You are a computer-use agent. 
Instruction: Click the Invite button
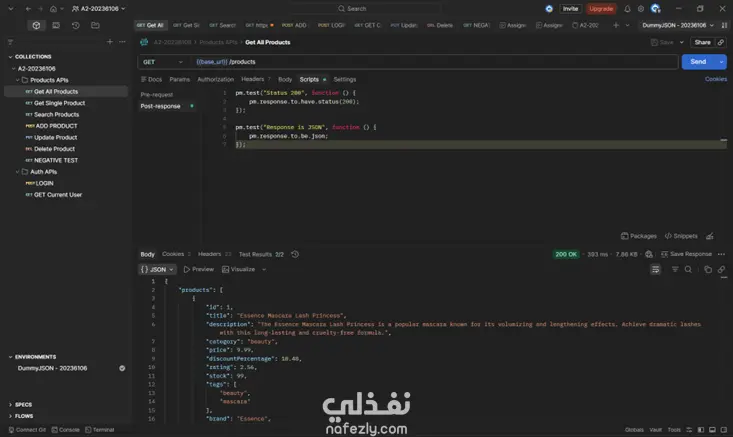pyautogui.click(x=570, y=8)
